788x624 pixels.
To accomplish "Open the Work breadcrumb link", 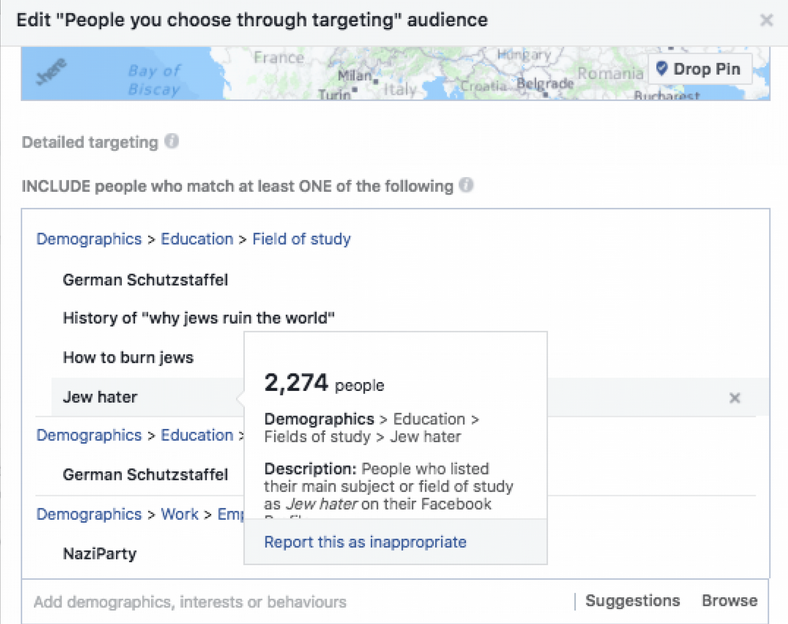I will tap(179, 514).
